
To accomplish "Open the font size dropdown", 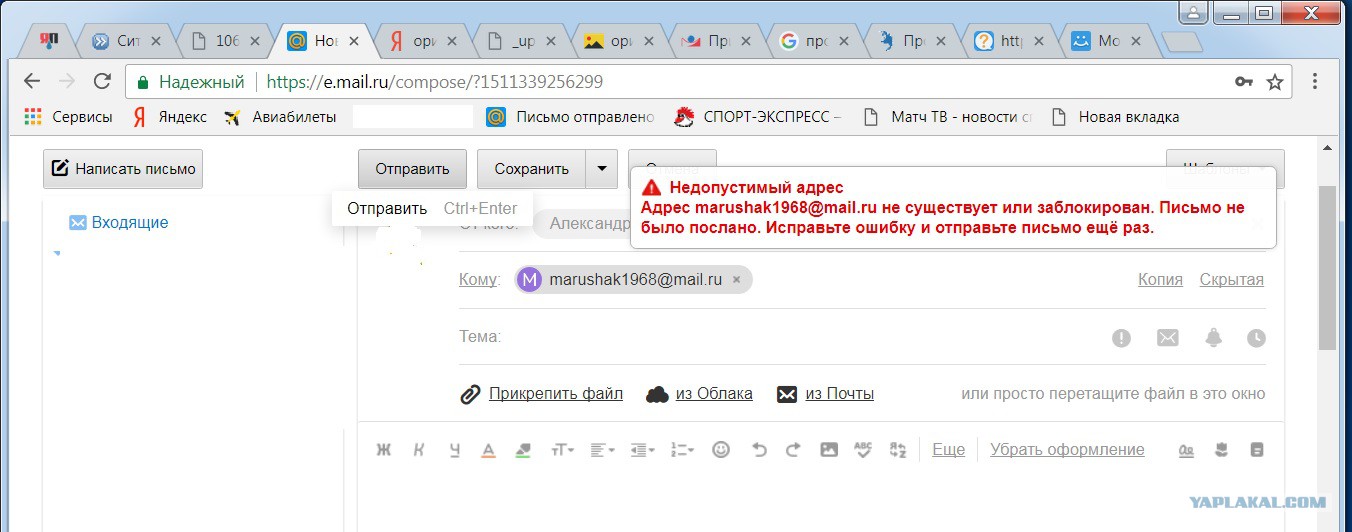I will (562, 450).
